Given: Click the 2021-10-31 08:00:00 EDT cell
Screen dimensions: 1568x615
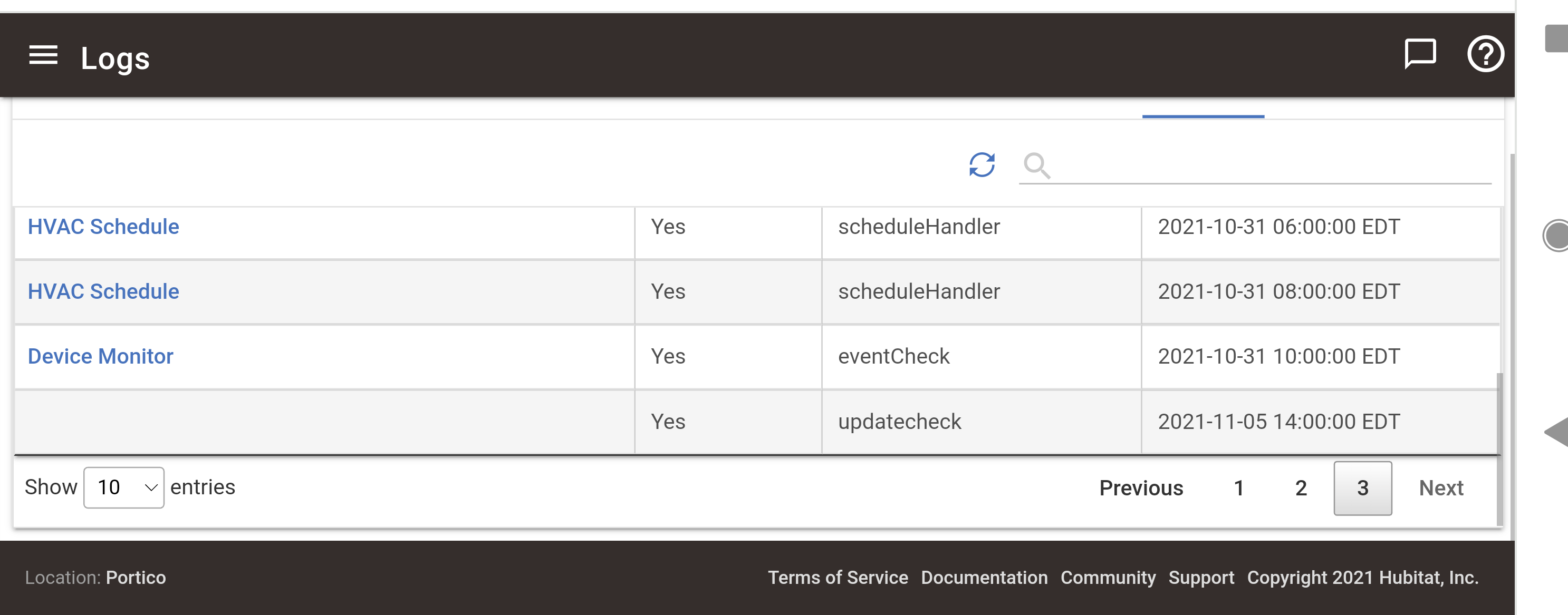Looking at the screenshot, I should click(x=1320, y=291).
